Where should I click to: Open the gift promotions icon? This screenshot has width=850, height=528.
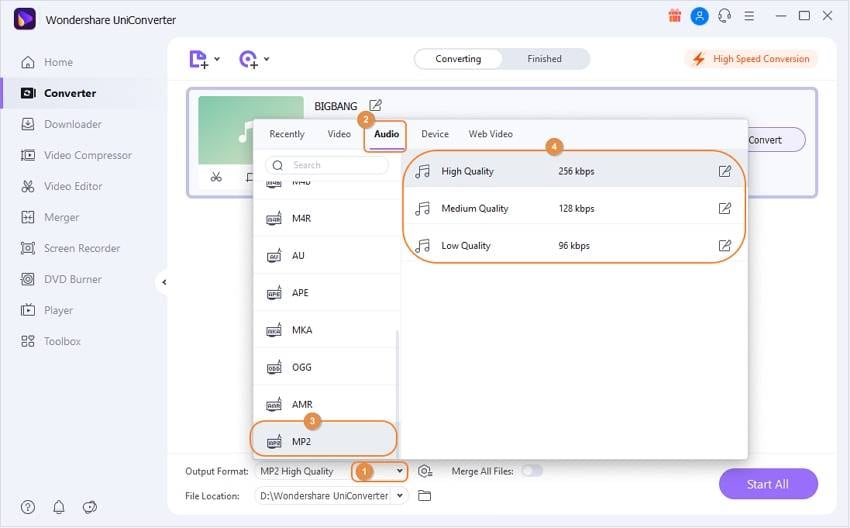[x=674, y=16]
